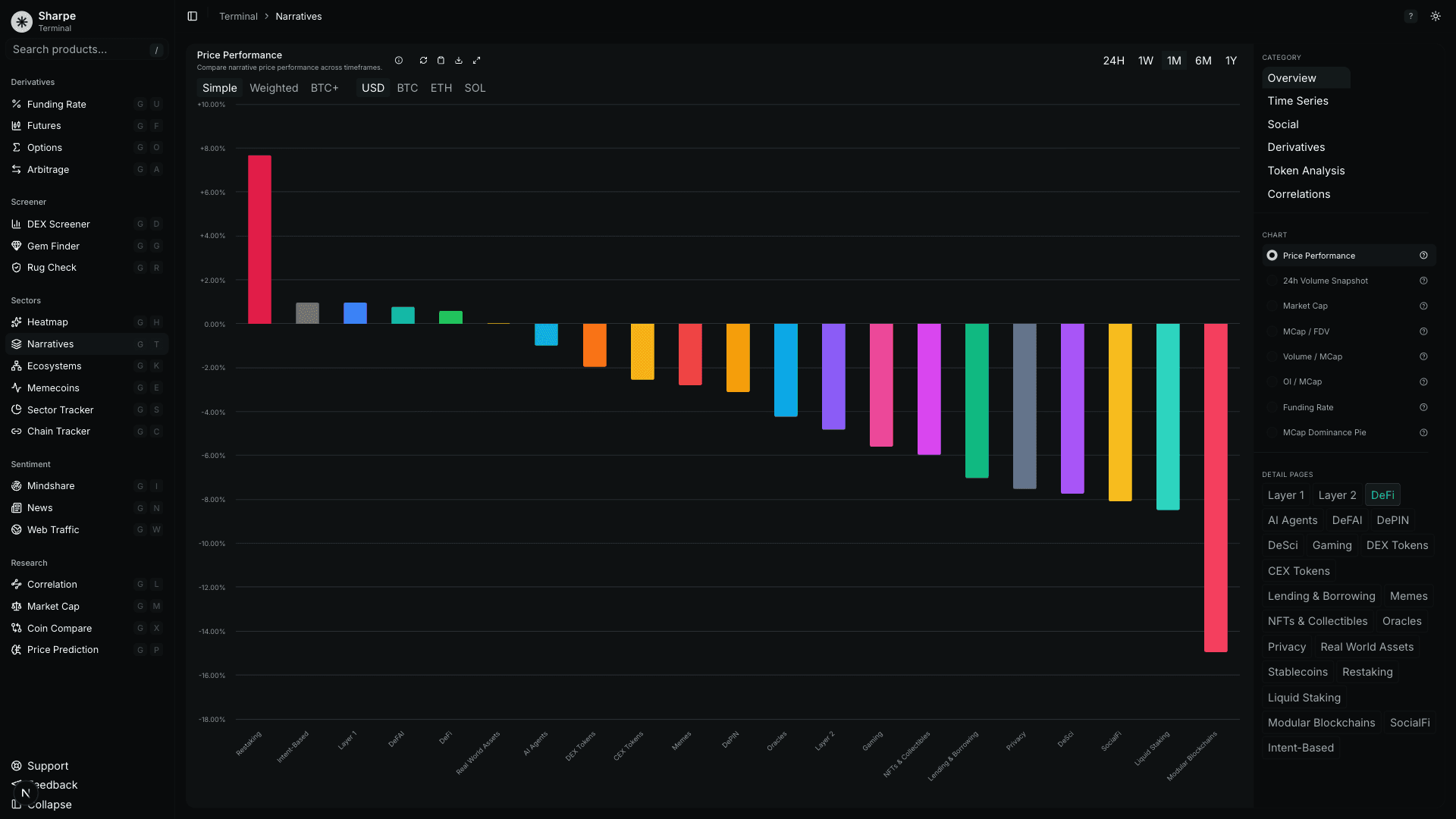Select the 6M timeframe
The height and width of the screenshot is (819, 1456).
(1203, 60)
